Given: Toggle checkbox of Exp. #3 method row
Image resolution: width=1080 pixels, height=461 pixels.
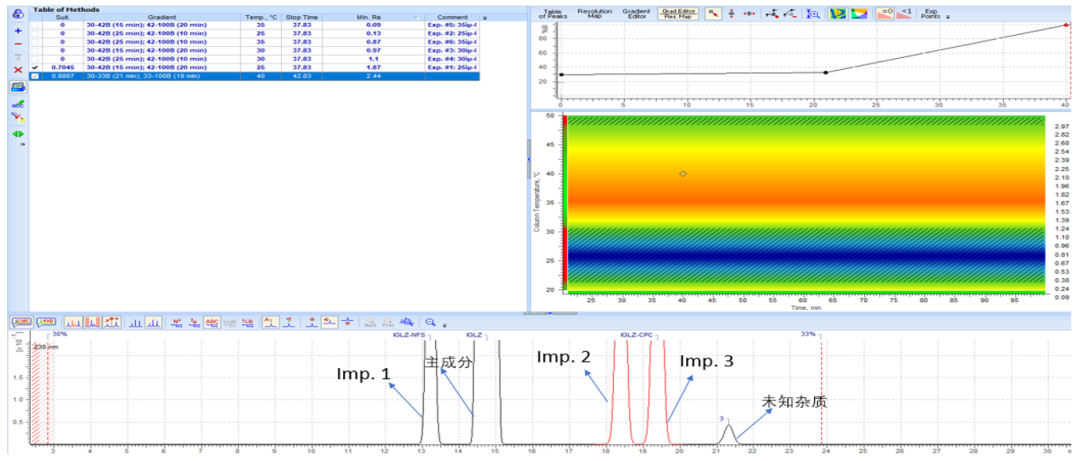Looking at the screenshot, I should click(x=34, y=50).
